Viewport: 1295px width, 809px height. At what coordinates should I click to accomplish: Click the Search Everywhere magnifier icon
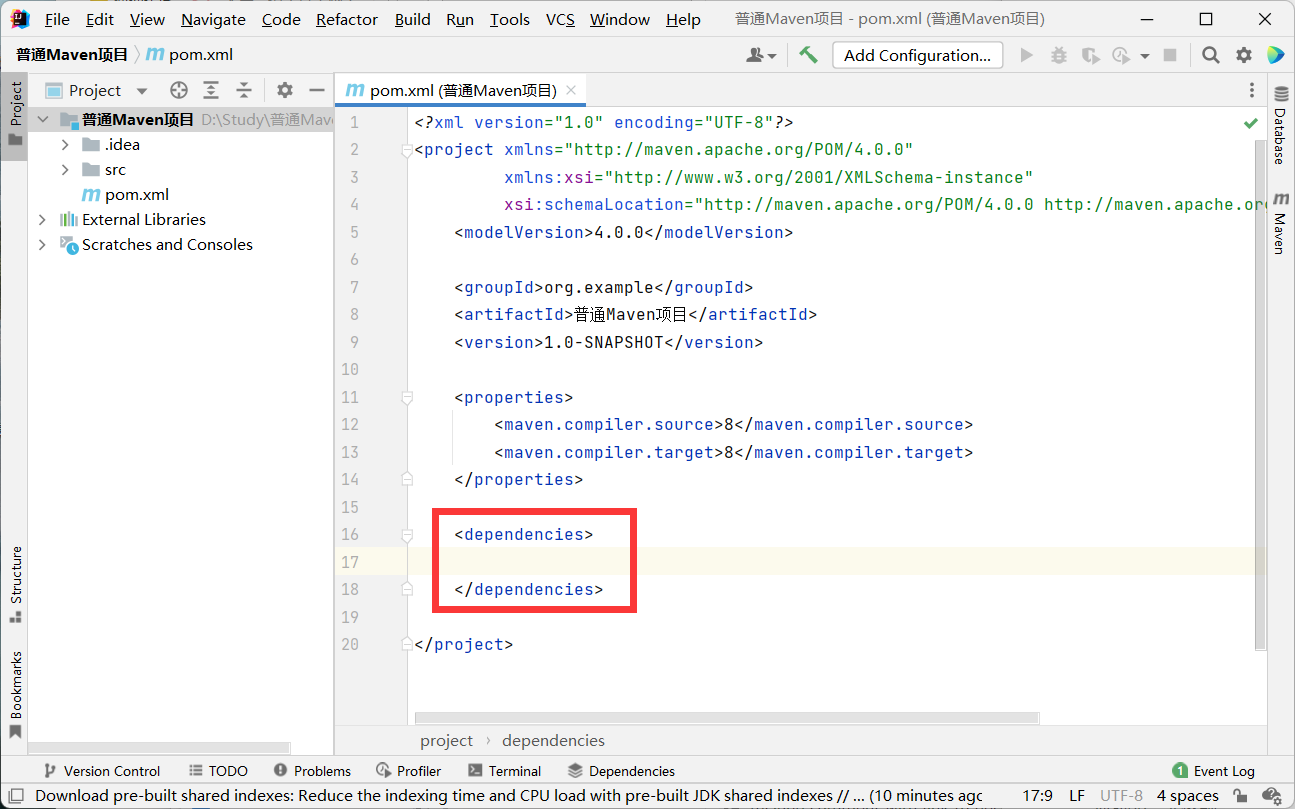(1210, 55)
